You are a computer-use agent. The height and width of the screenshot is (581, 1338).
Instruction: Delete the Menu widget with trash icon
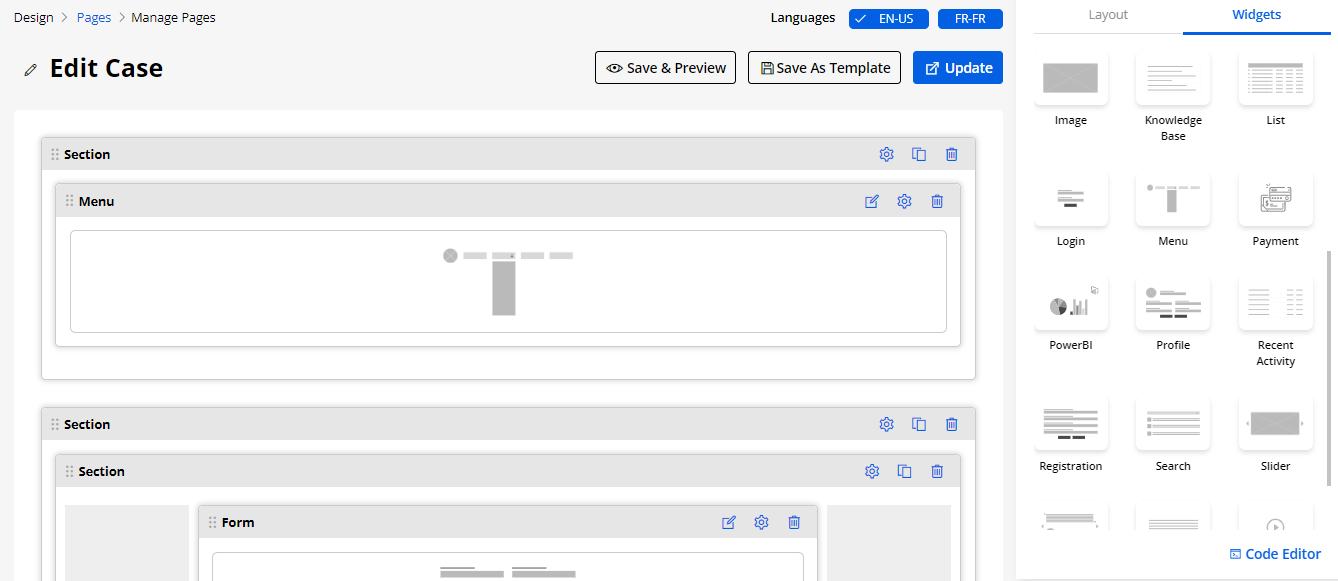pos(937,201)
